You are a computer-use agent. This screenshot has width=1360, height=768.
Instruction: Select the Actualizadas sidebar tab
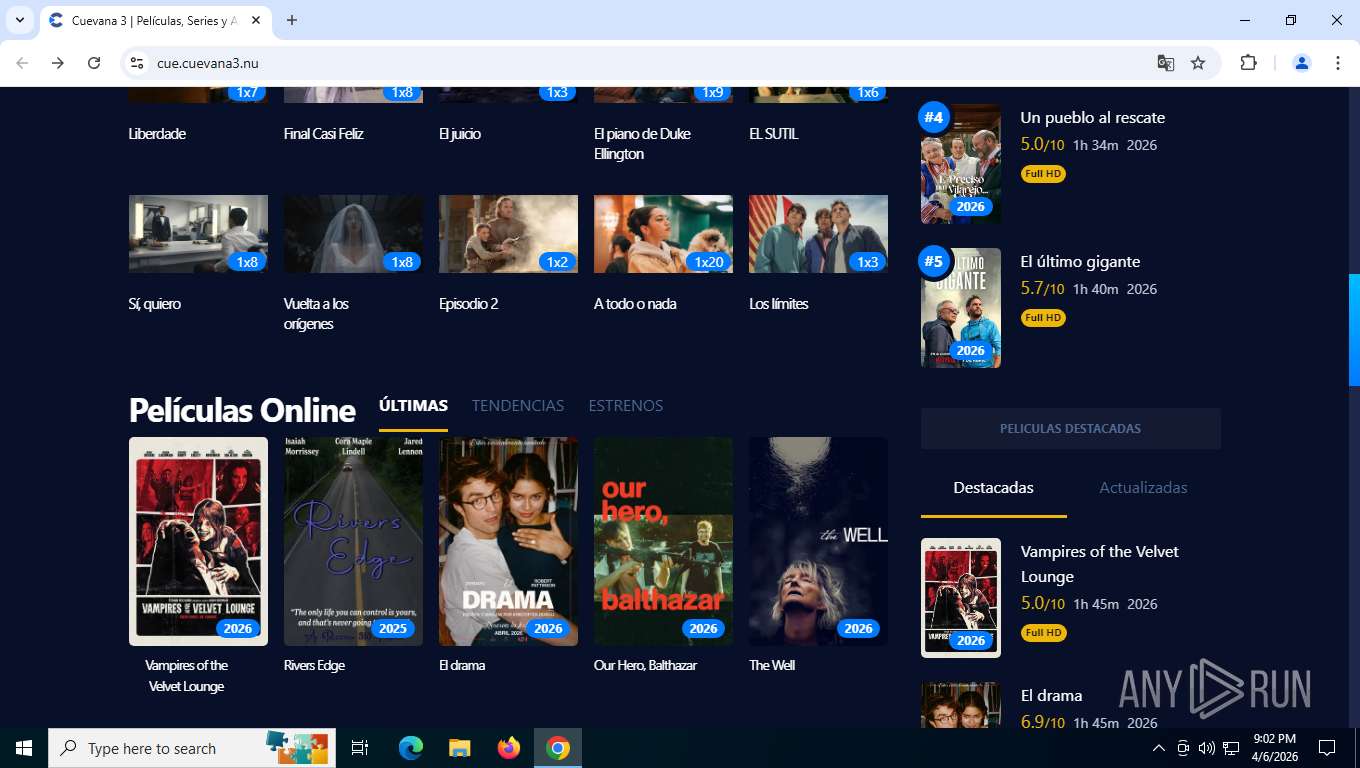coord(1143,488)
